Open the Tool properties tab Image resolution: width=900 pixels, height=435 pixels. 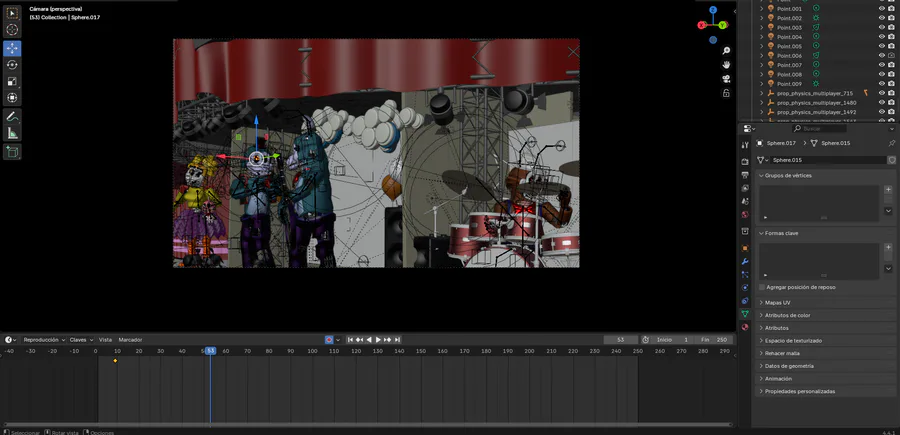(745, 145)
